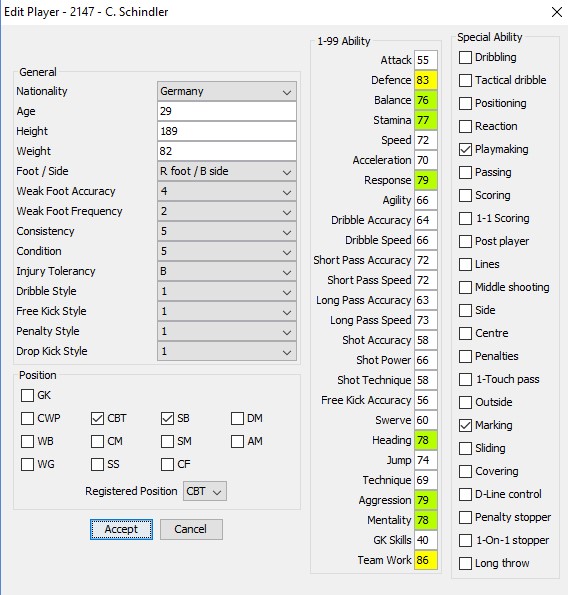Select the green Response value field

pos(426,180)
